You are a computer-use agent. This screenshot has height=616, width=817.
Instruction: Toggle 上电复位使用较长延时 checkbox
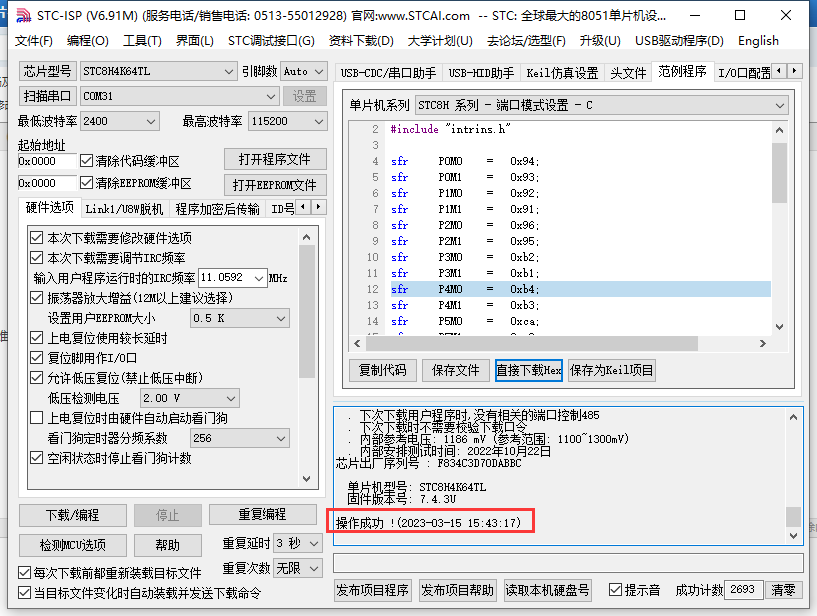tap(36, 338)
